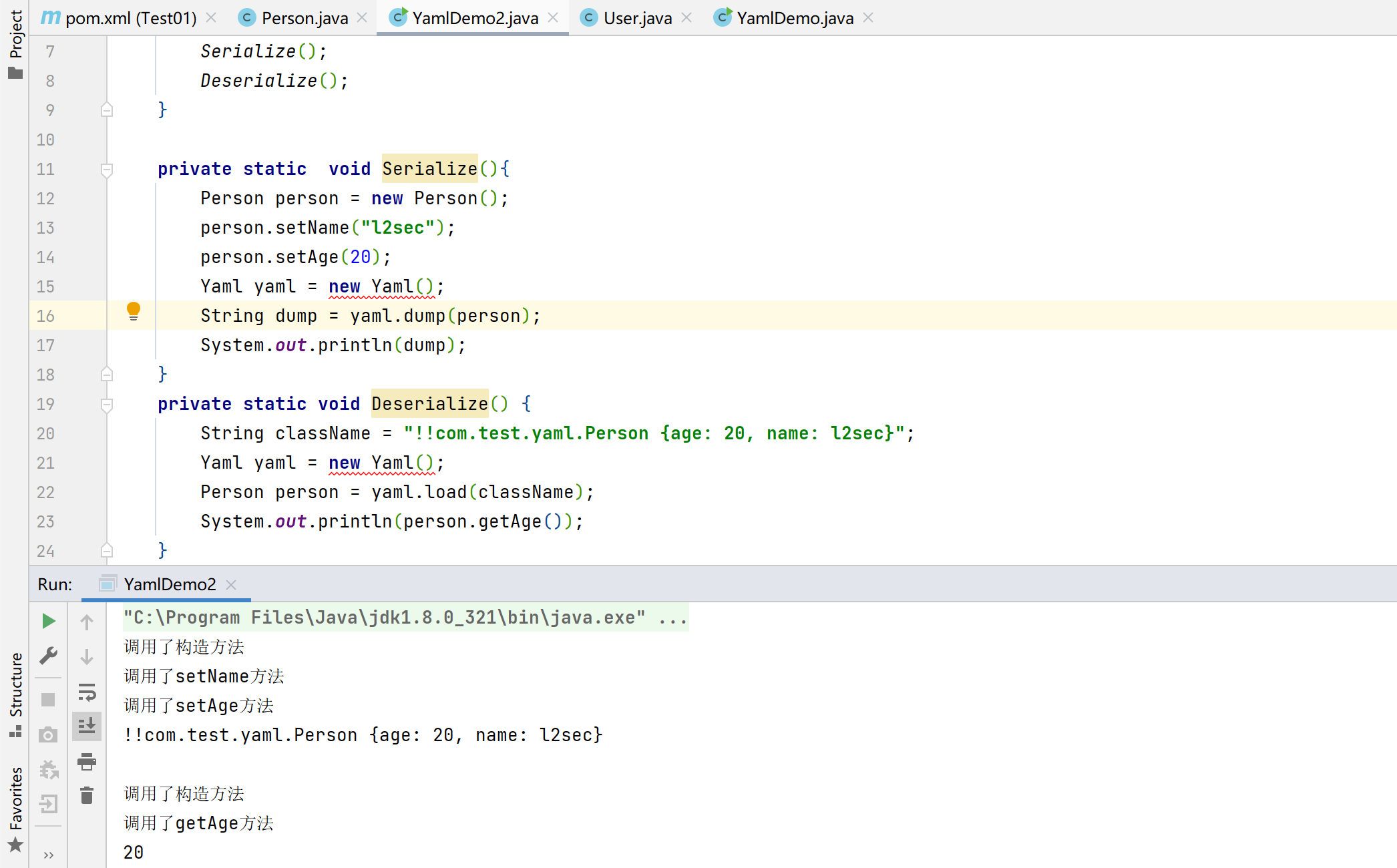Open the Project tool window
This screenshot has width=1397, height=868.
15,44
